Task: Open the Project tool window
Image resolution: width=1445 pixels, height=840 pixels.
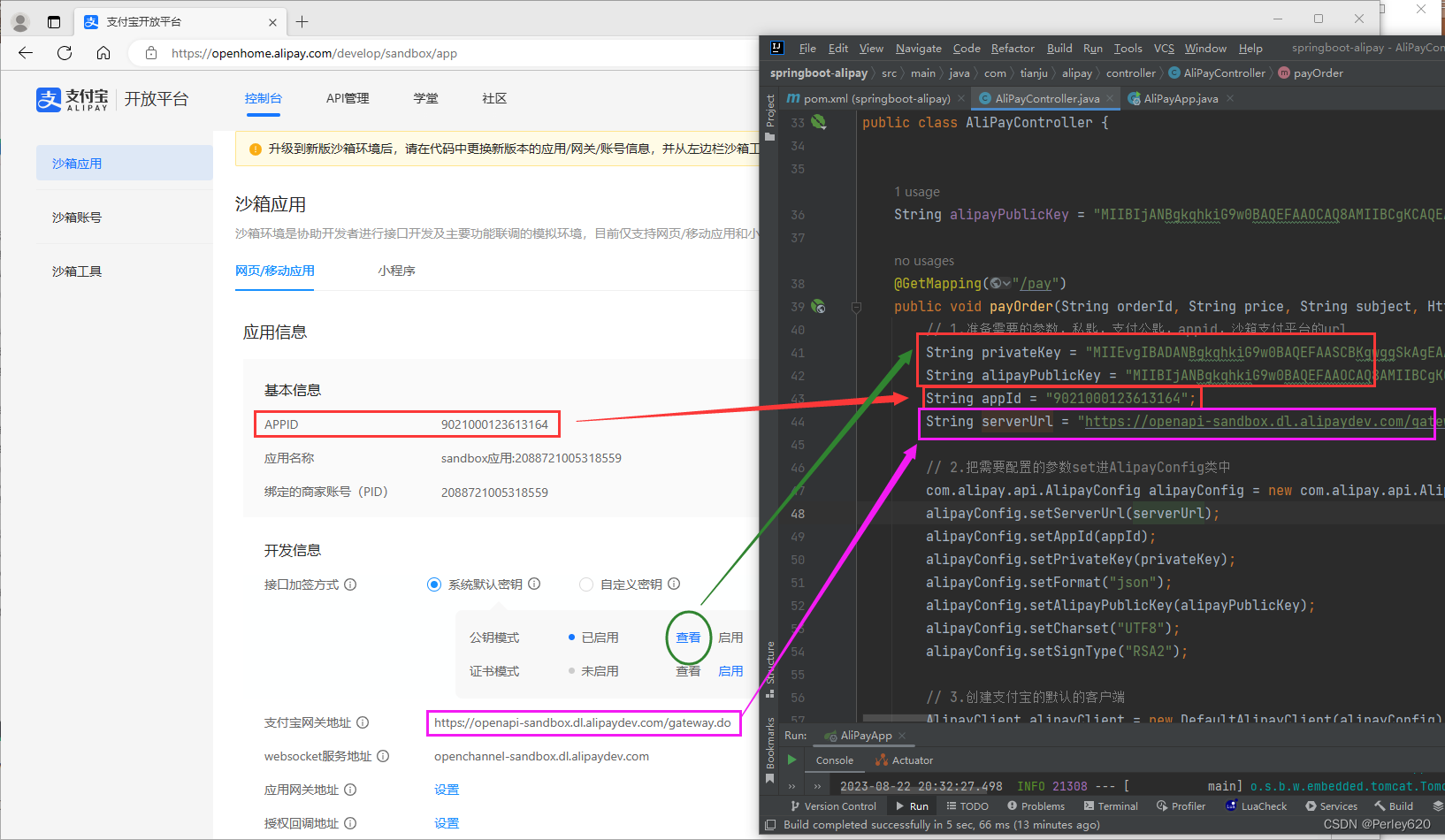Action: point(770,116)
